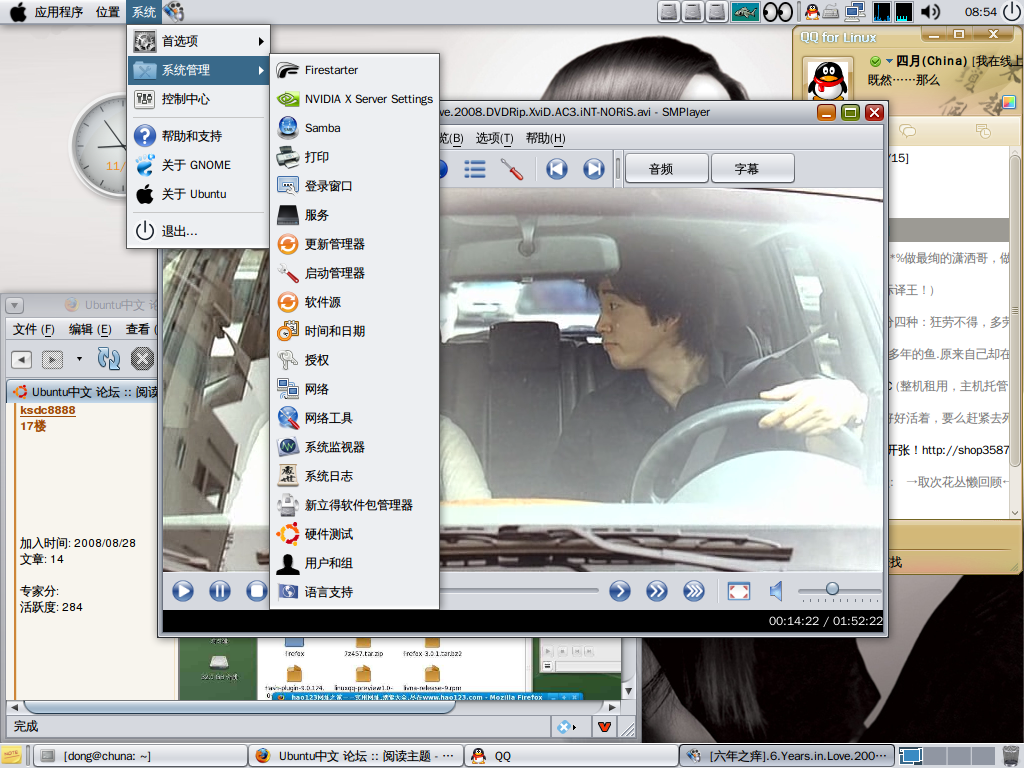Click SMPlayer next track icon

[594, 169]
